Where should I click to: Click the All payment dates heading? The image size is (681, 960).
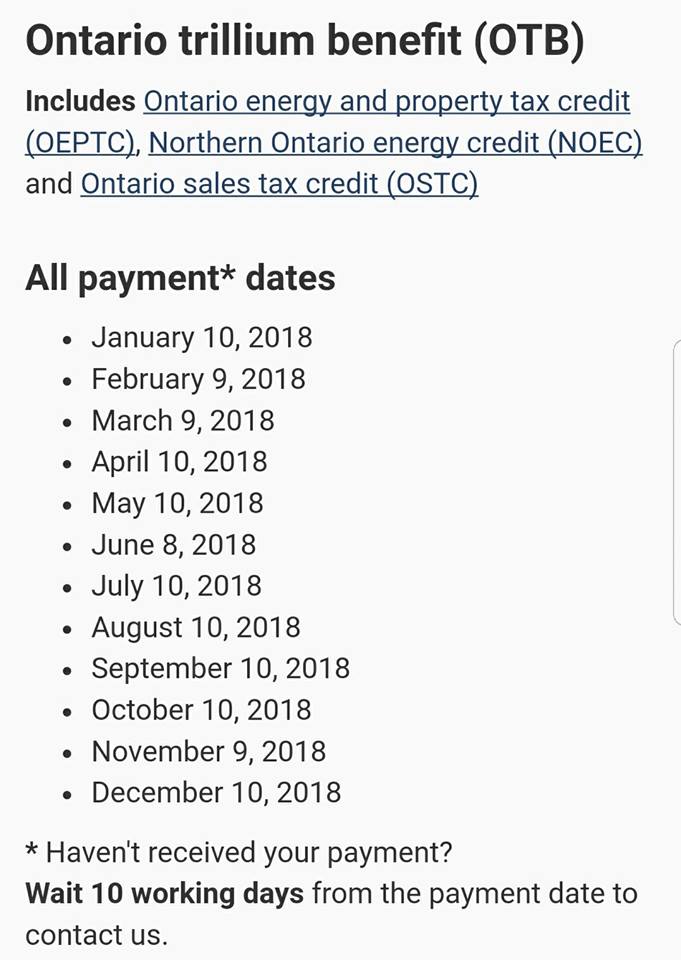click(x=180, y=279)
